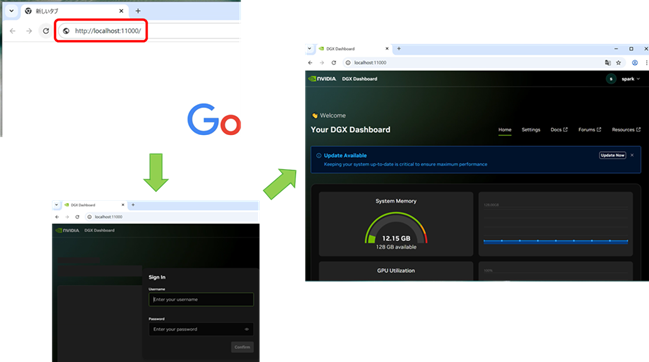
Task: Click the NVIDIA logo on the sign-in page
Action: pos(67,230)
